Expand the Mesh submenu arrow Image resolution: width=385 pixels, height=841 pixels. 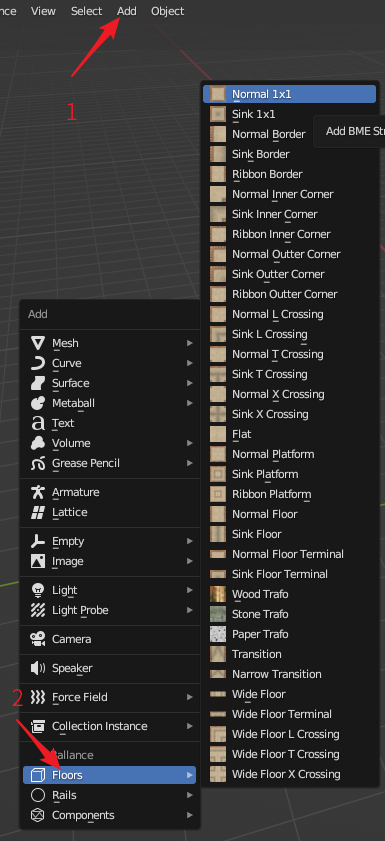click(x=189, y=343)
